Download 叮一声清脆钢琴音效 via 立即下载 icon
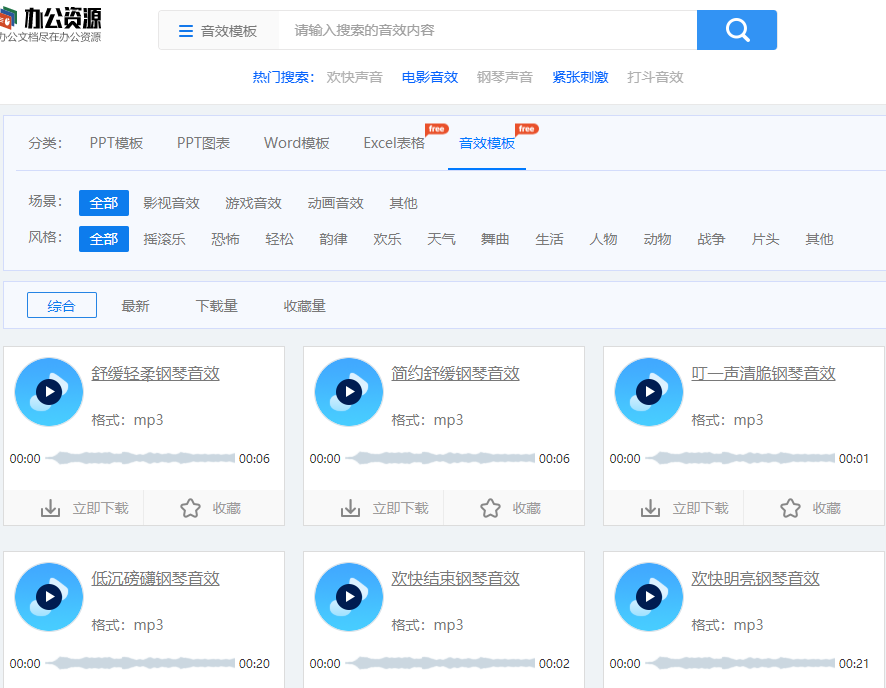Image resolution: width=886 pixels, height=688 pixels. click(x=650, y=508)
